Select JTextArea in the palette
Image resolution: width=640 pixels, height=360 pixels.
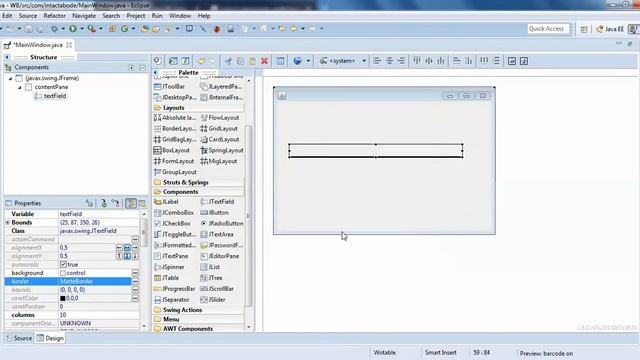click(x=217, y=234)
